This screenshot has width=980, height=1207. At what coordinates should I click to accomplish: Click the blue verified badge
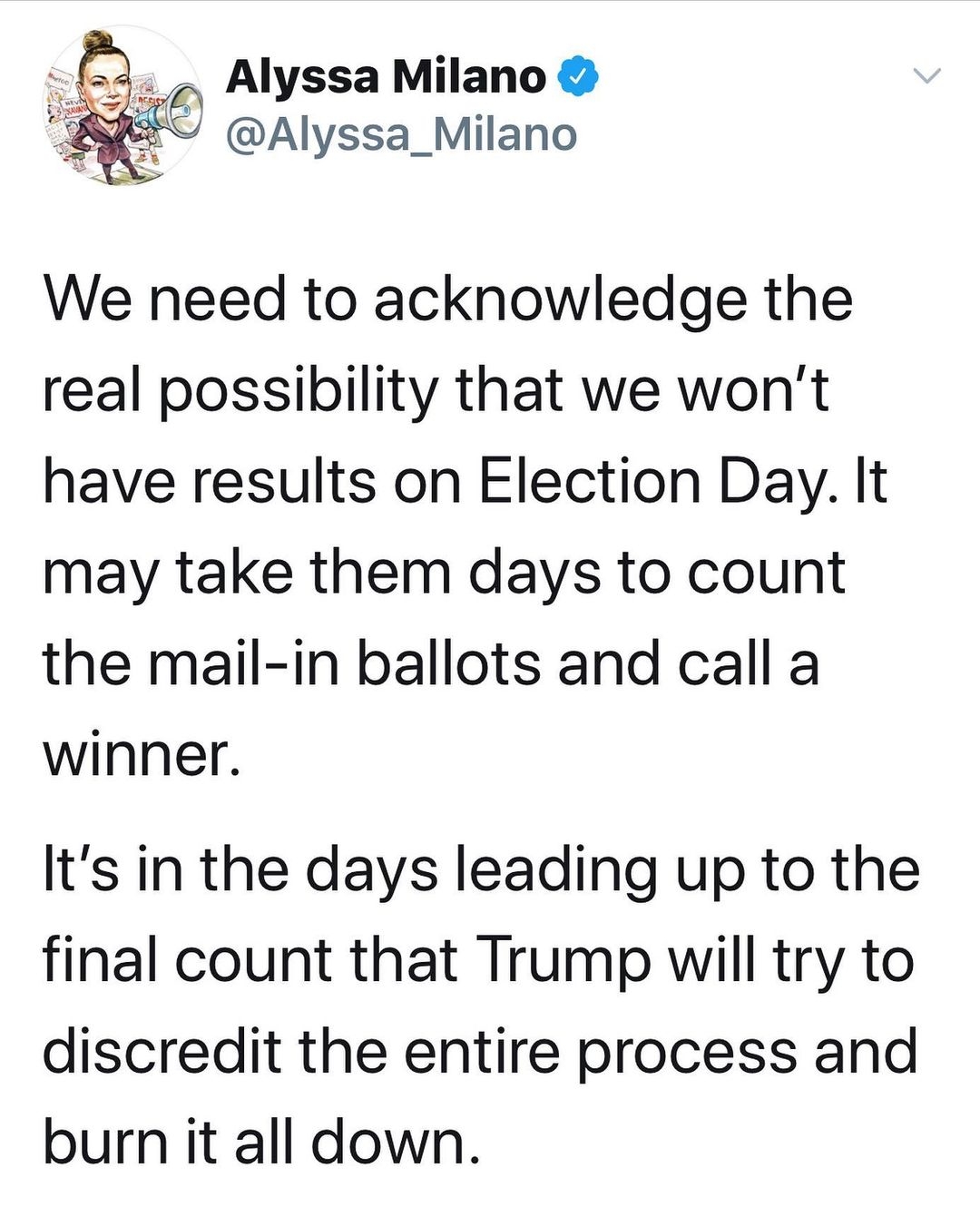[577, 77]
